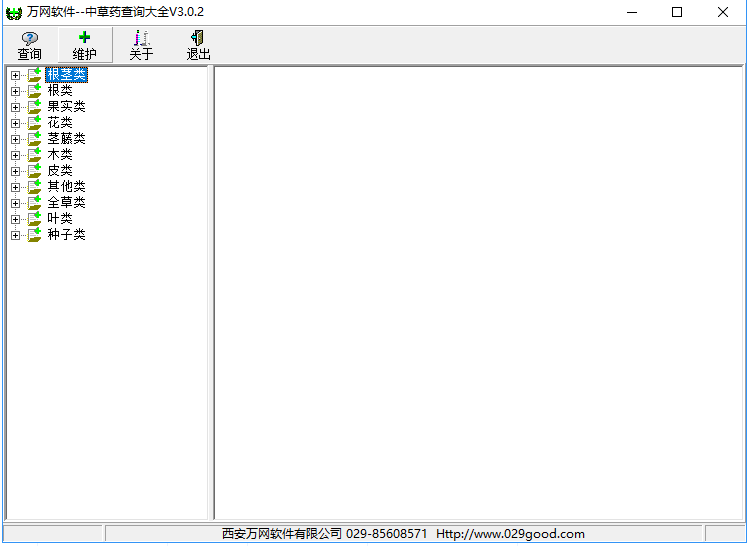The width and height of the screenshot is (750, 546).
Task: Click the folder icon beside 根类
Action: tap(34, 90)
